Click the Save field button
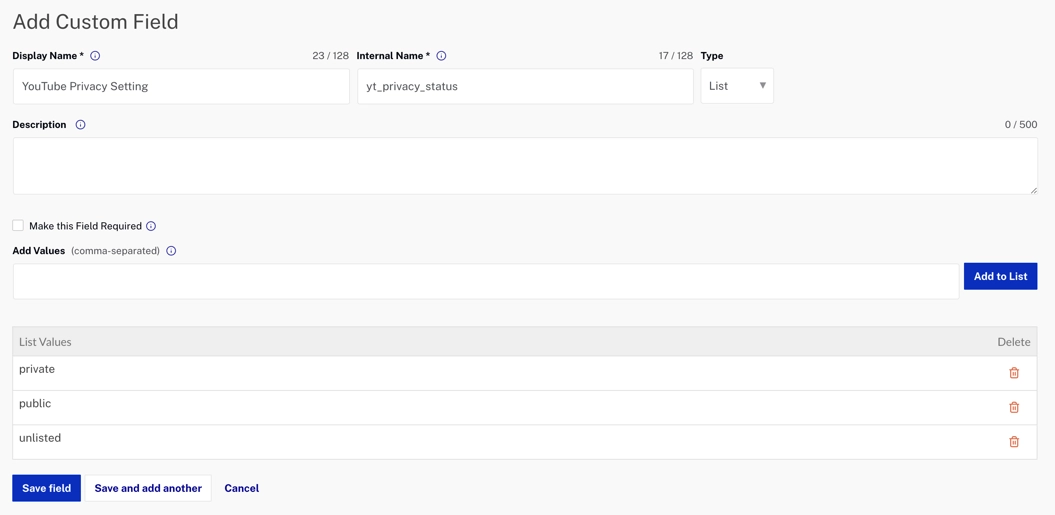Viewport: 1055px width, 515px height. click(x=46, y=488)
